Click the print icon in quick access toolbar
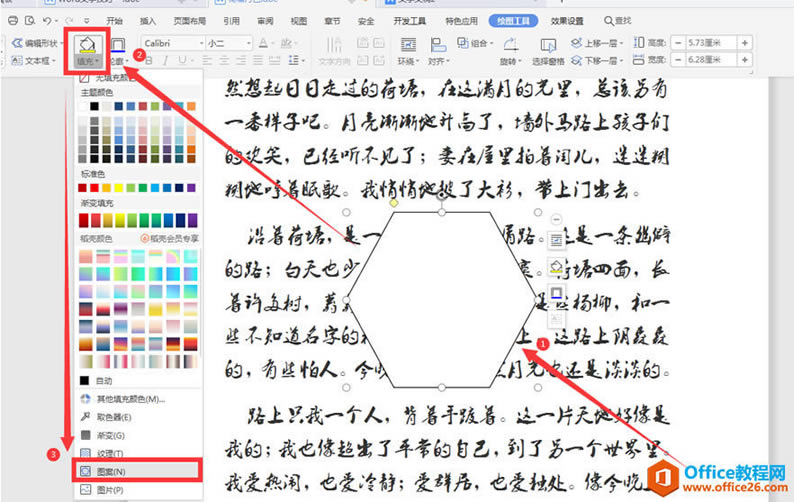Image resolution: width=794 pixels, height=502 pixels. (13, 21)
